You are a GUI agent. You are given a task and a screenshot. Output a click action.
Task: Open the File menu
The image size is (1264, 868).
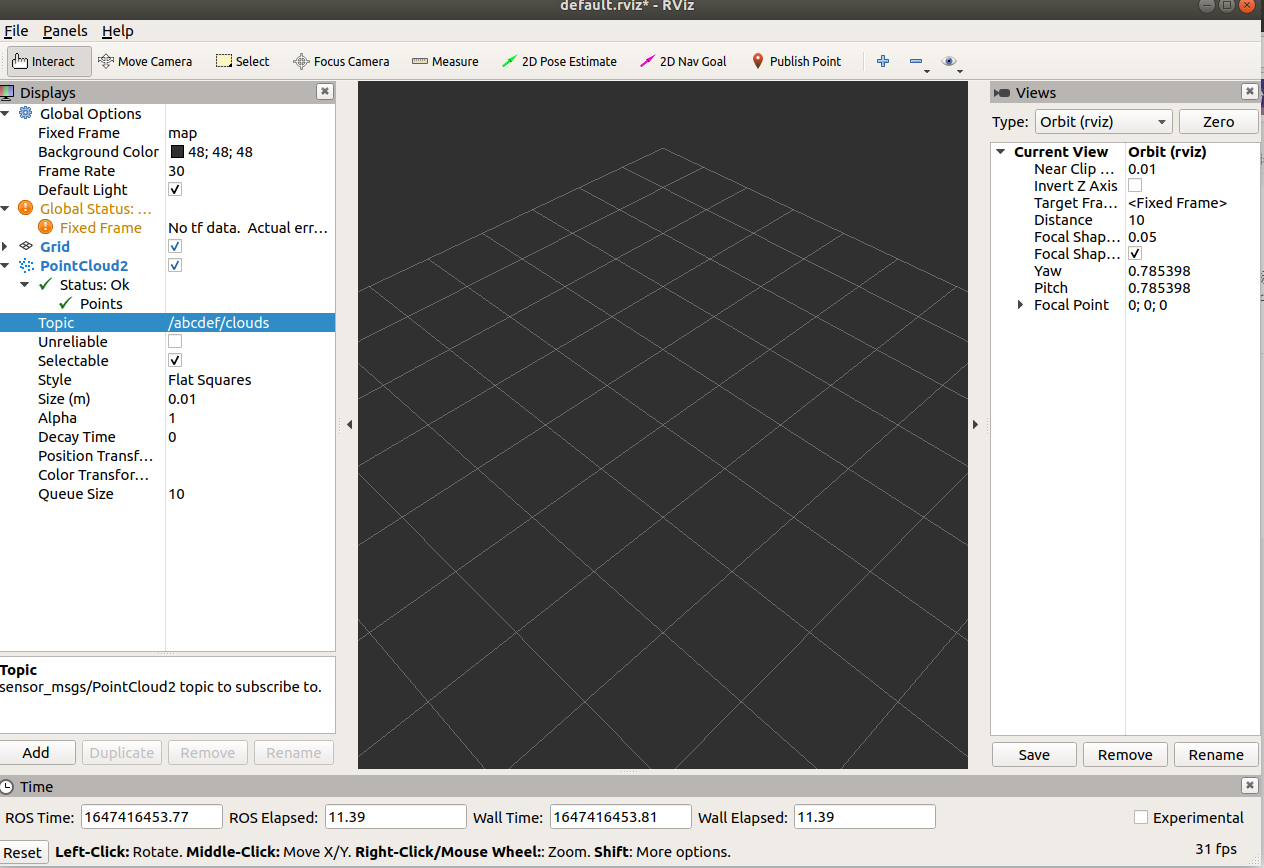[x=16, y=31]
